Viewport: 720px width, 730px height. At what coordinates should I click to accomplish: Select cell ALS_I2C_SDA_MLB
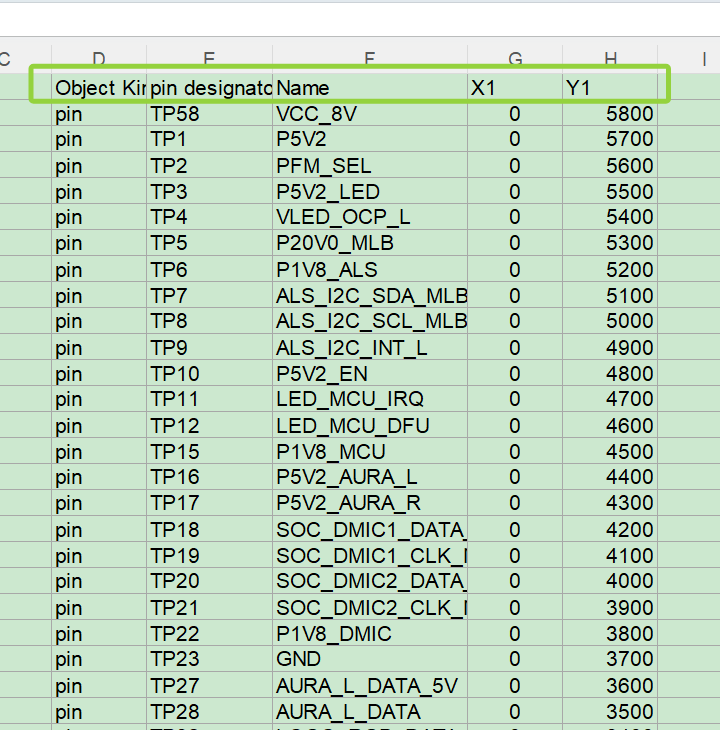[x=370, y=295]
